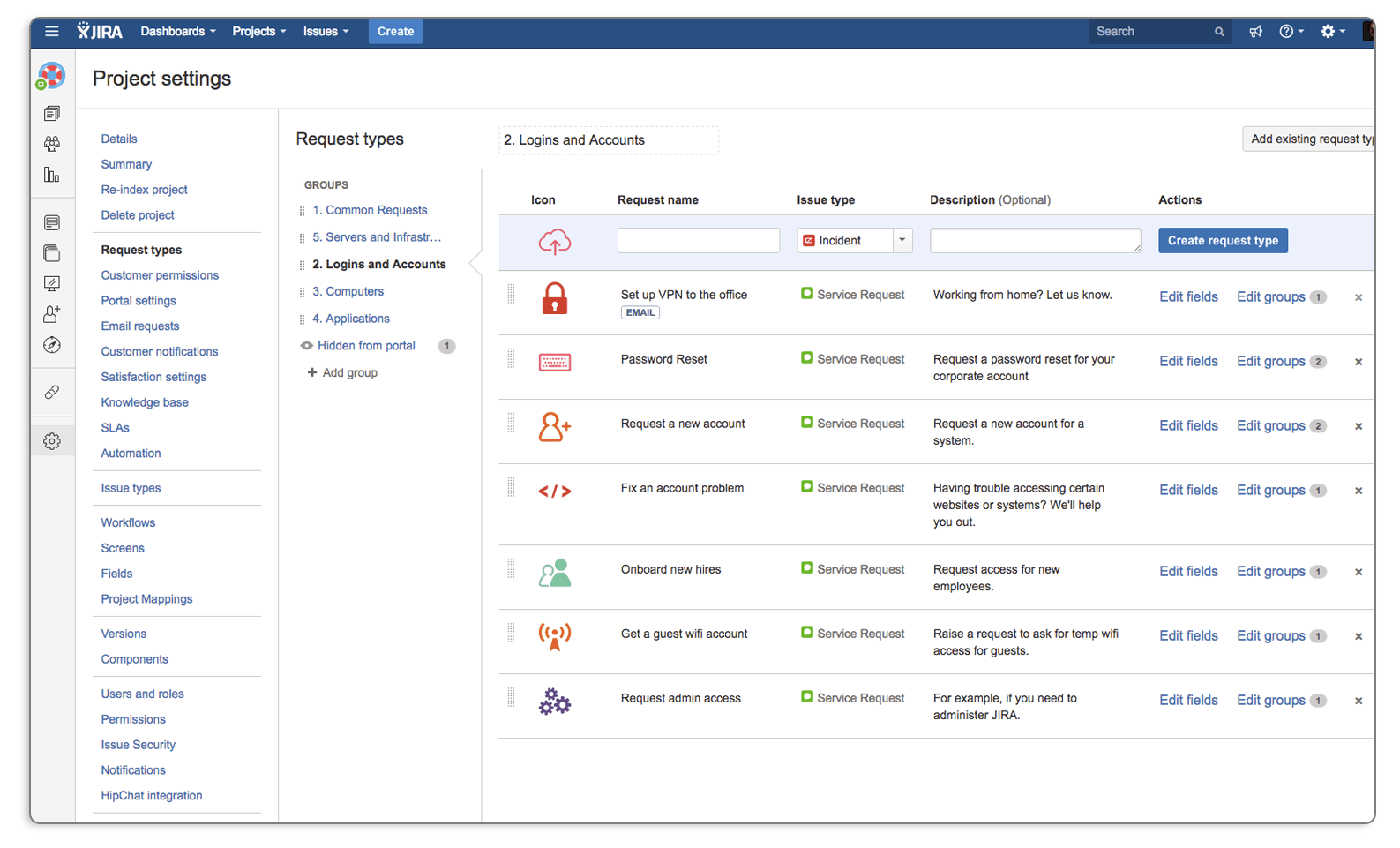Open the Projects dropdown menu
The image size is (1400, 848).
coord(259,32)
